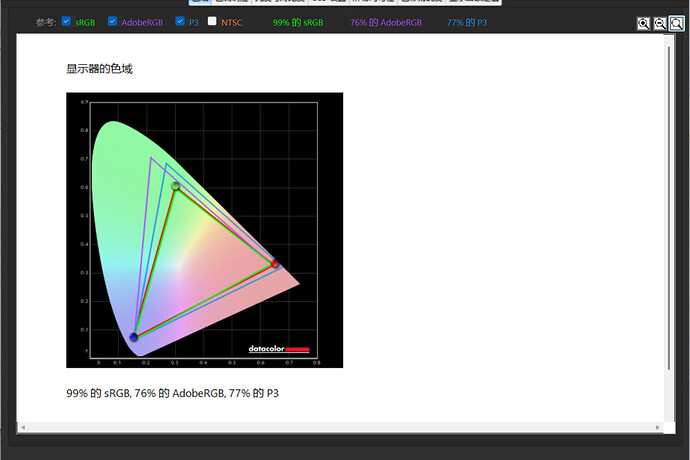Click the fit-to-window zoom icon
The width and height of the screenshot is (690, 460).
tap(676, 23)
